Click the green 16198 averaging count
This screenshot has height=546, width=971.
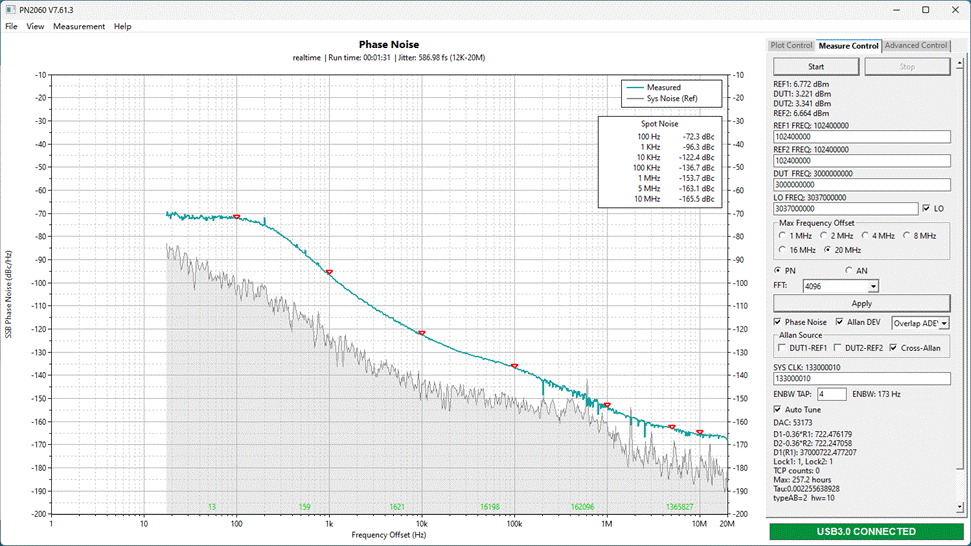point(490,507)
